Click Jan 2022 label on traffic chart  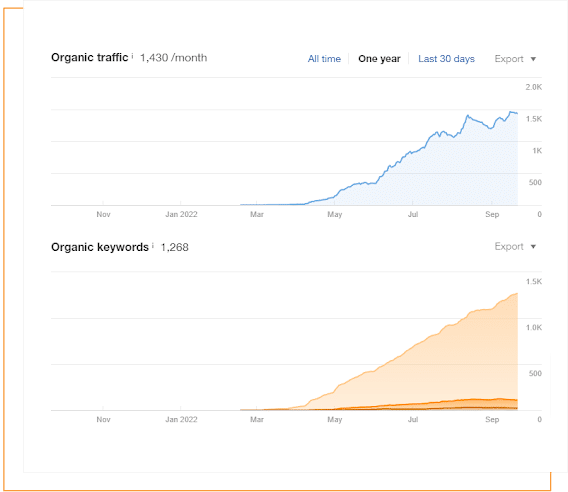point(181,214)
